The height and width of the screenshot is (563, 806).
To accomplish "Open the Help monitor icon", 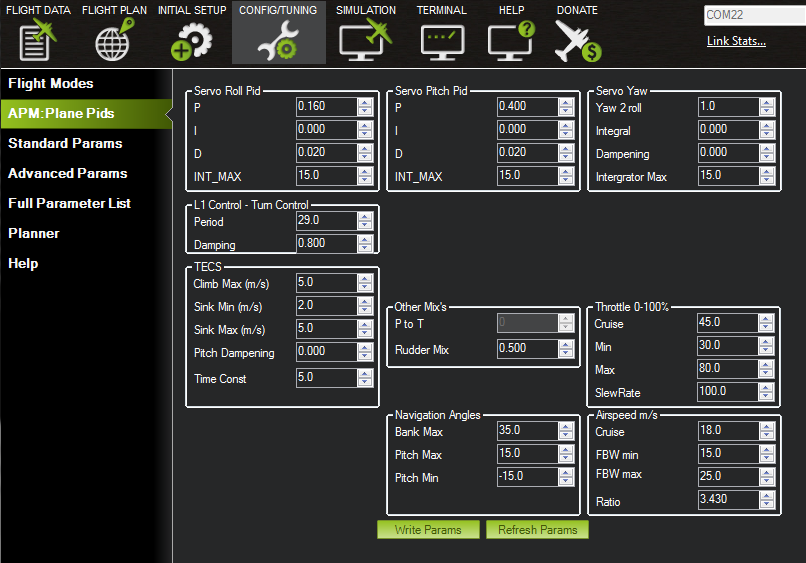I will 511,41.
